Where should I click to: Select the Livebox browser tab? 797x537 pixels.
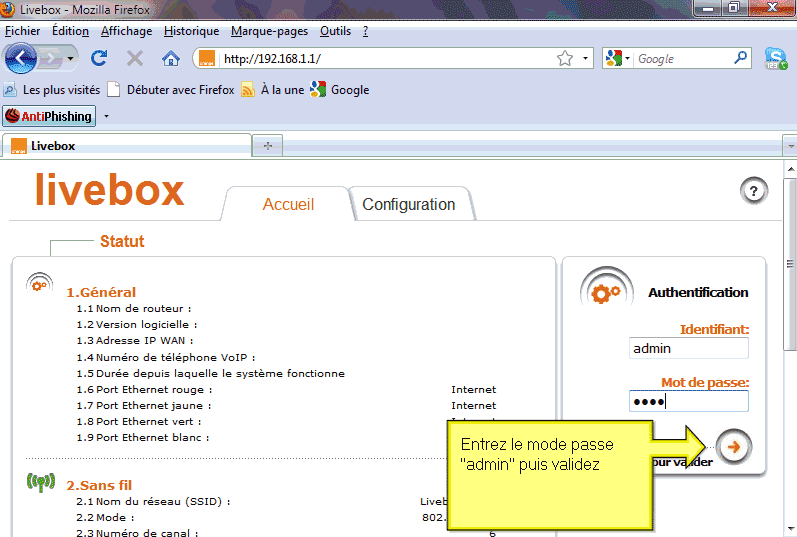tap(127, 146)
